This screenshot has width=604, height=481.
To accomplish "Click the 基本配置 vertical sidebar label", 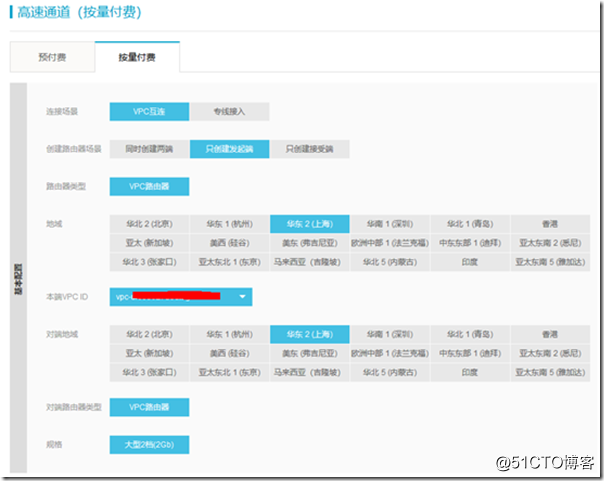I will (18, 279).
